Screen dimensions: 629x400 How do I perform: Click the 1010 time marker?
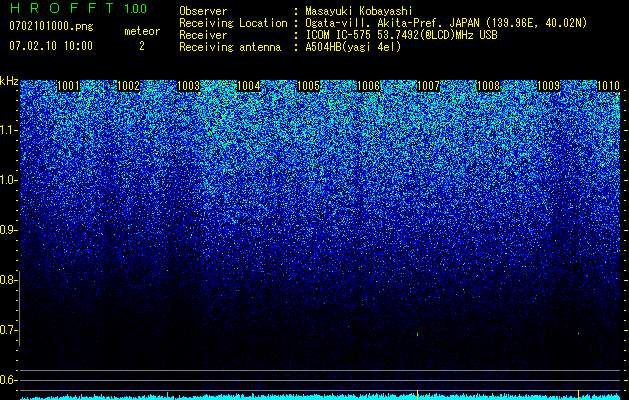click(x=608, y=86)
